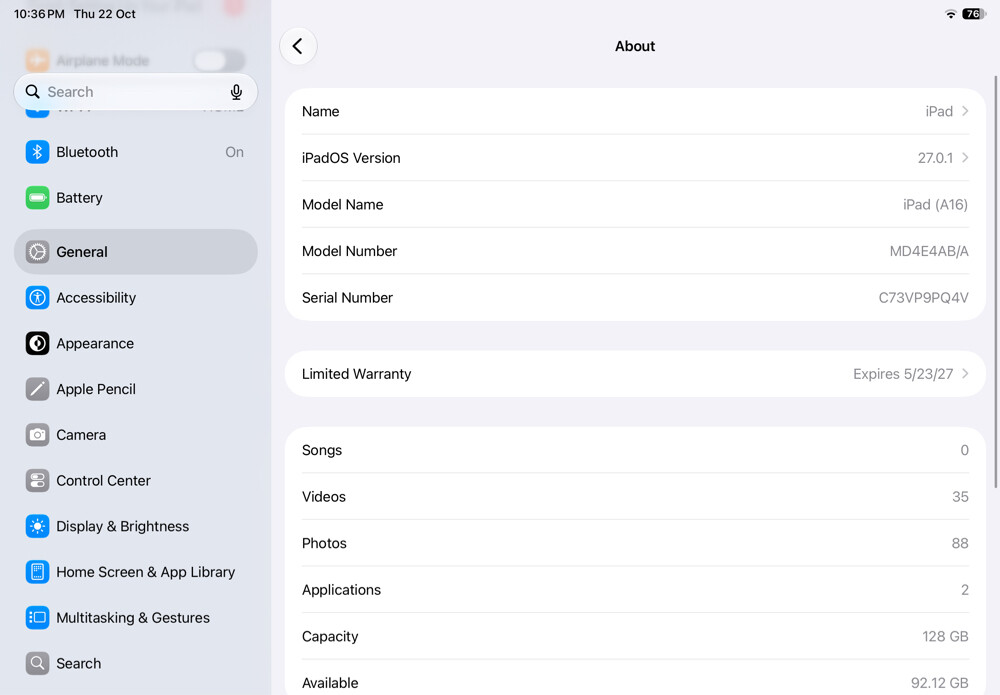
Task: Open Home Screen & App Library settings
Action: tap(136, 572)
